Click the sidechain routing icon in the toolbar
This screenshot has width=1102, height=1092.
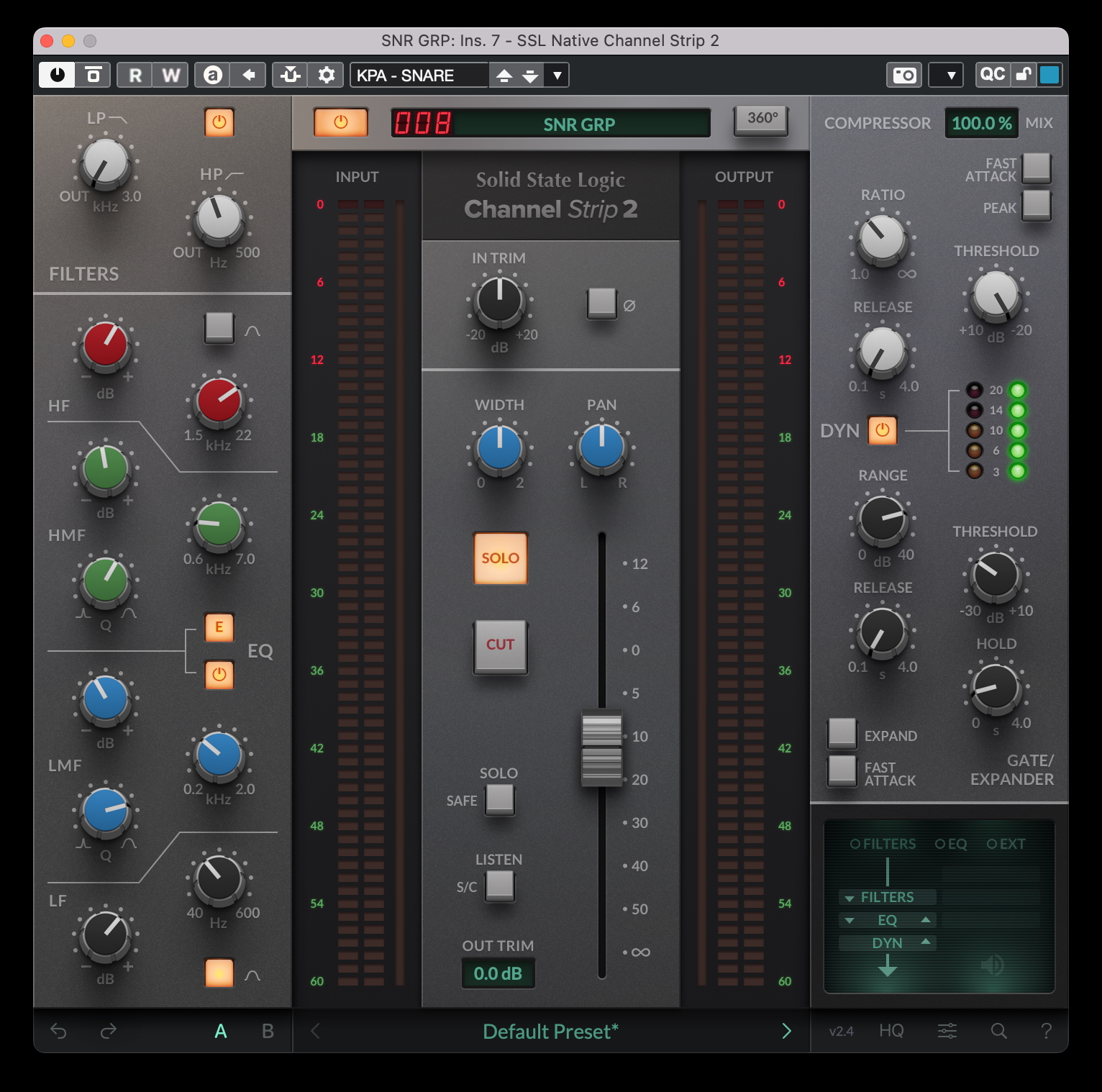coord(291,75)
